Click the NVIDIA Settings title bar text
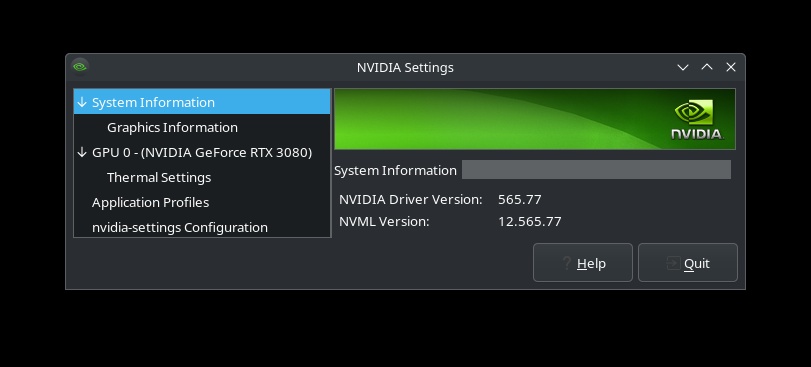811x367 pixels. click(405, 67)
